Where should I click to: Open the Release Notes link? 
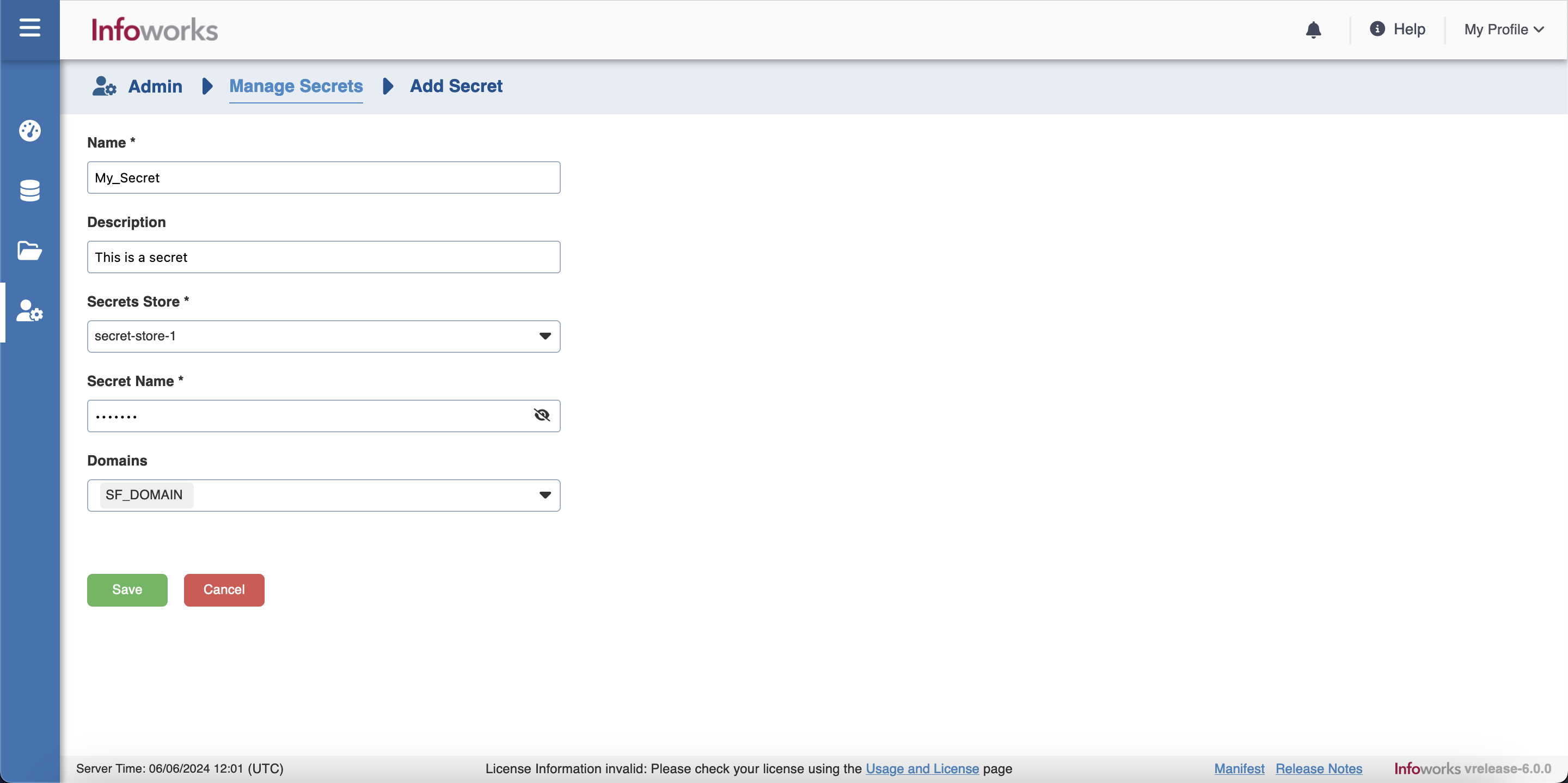pos(1319,768)
